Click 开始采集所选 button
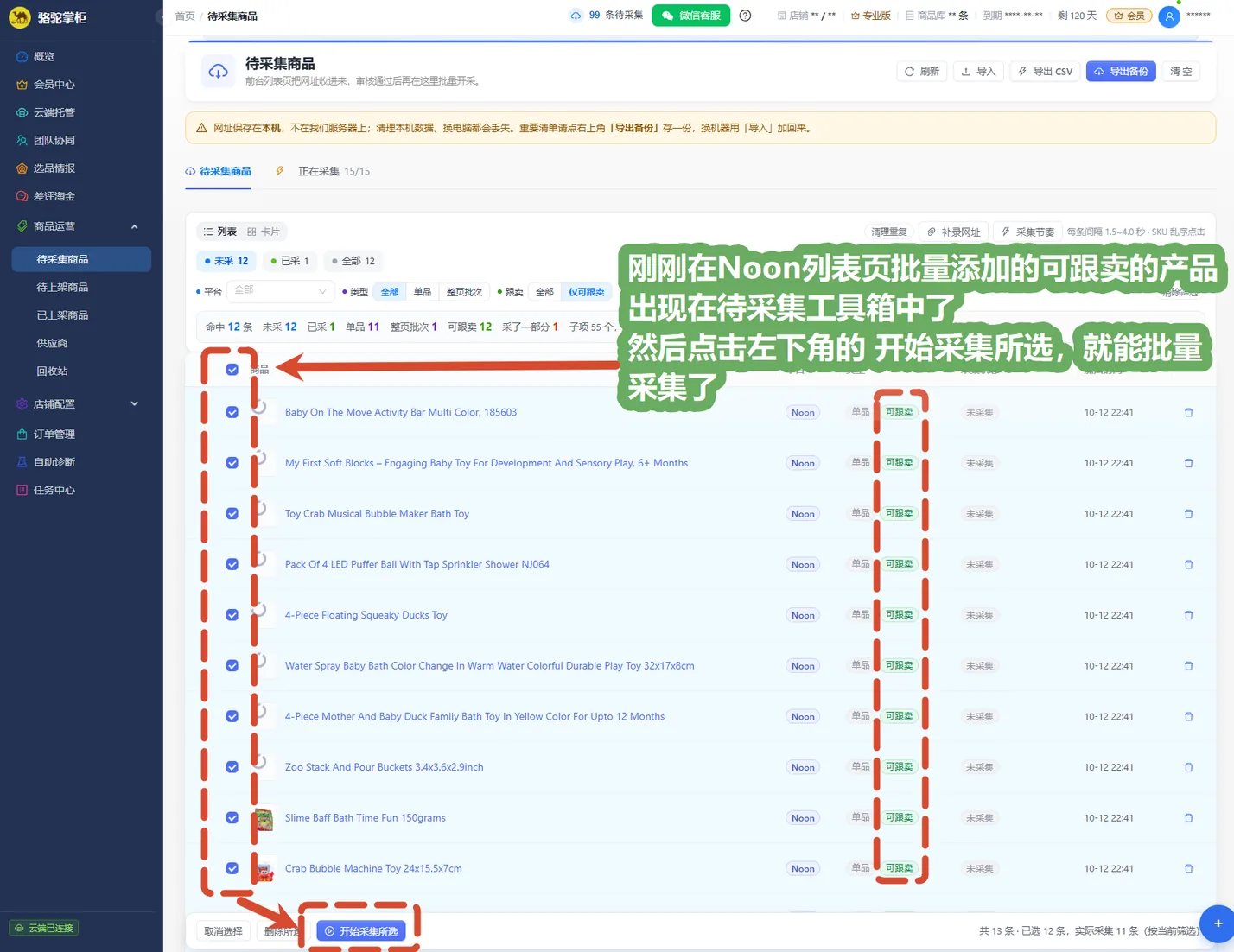1234x952 pixels. click(361, 931)
